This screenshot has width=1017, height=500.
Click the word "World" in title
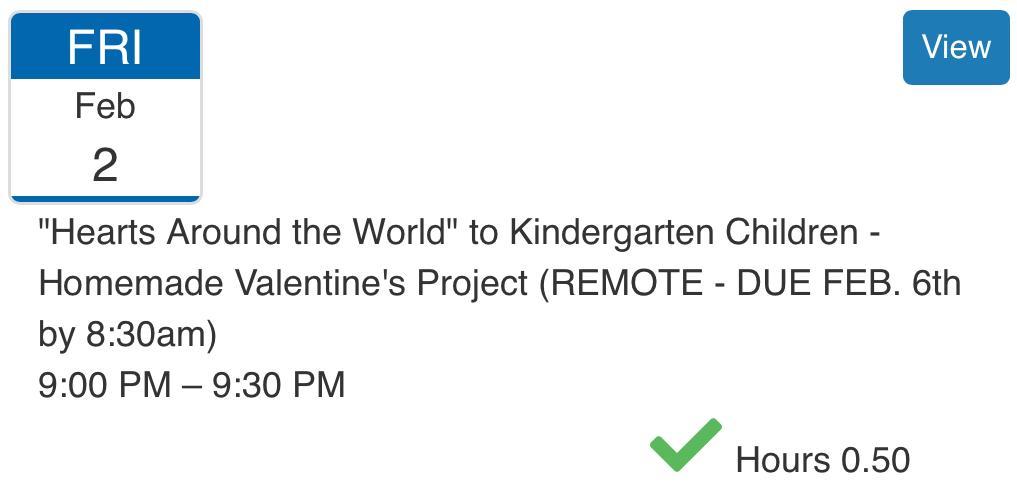pyautogui.click(x=405, y=232)
